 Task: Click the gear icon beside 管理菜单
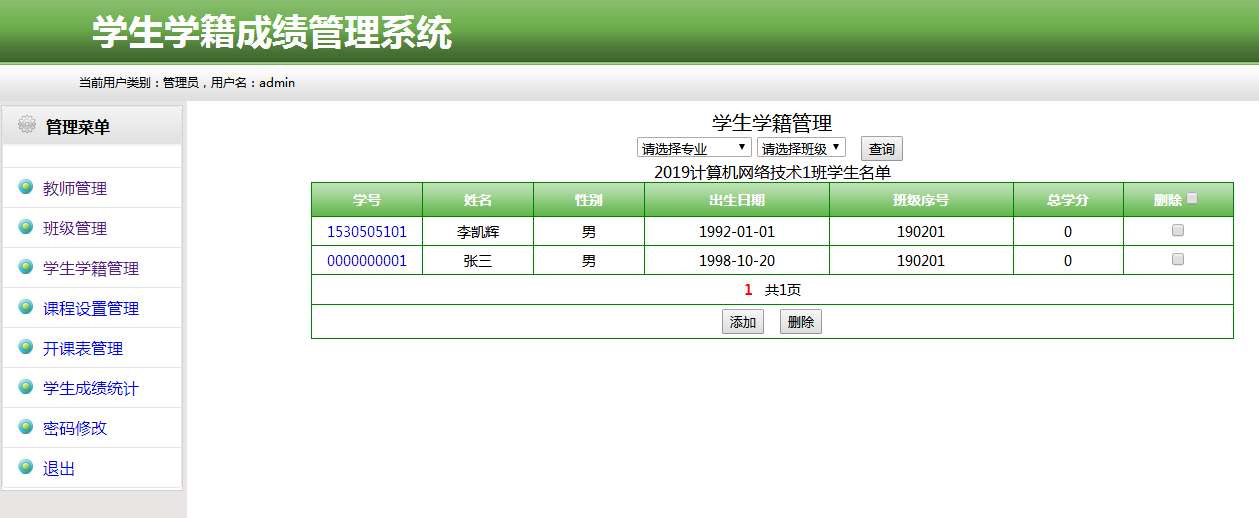point(27,125)
